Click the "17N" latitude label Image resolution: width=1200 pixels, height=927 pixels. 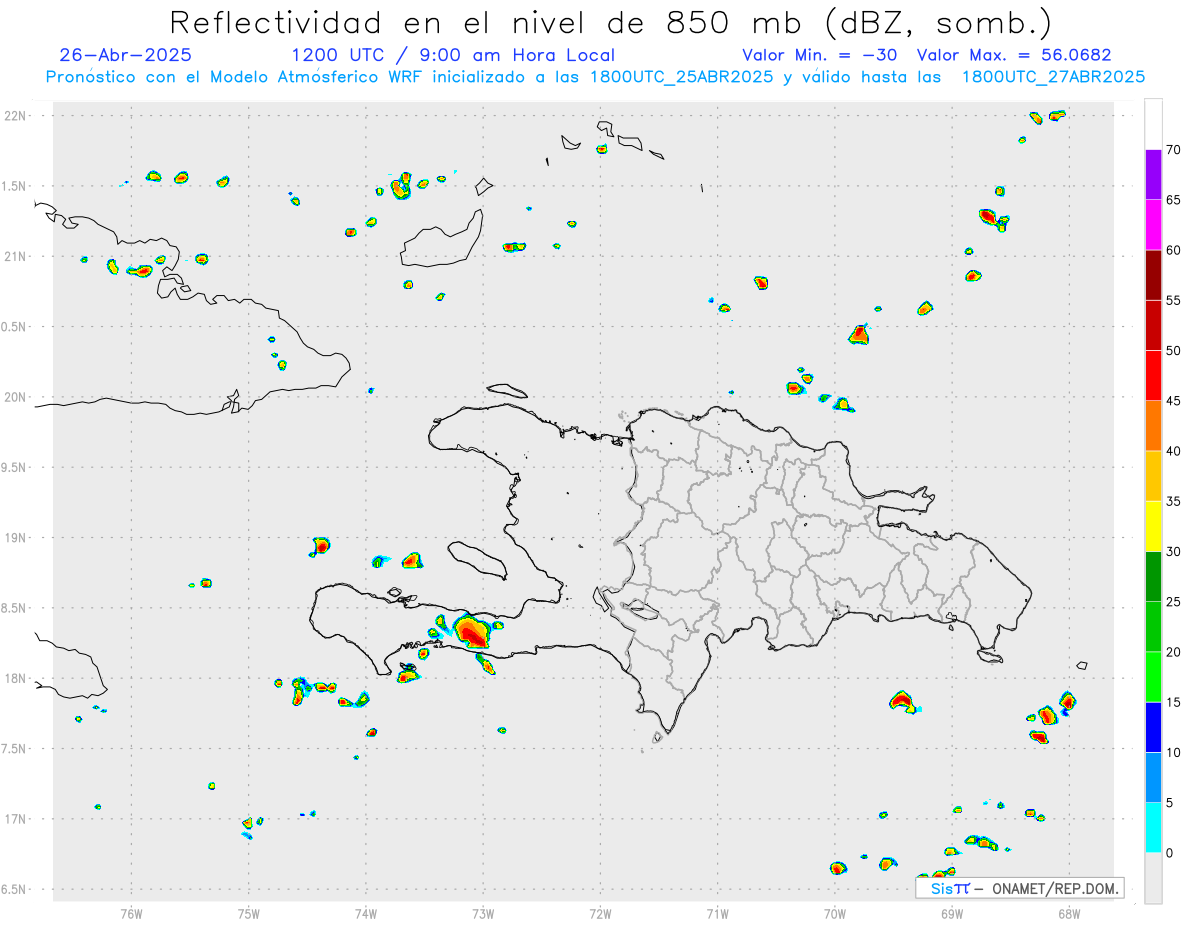[17, 819]
